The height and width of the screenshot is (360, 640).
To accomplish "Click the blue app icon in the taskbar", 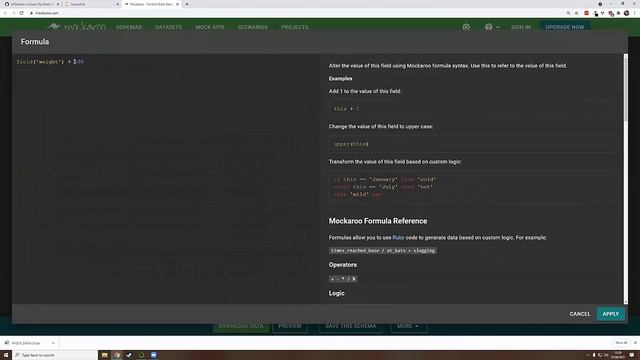I will [x=153, y=355].
